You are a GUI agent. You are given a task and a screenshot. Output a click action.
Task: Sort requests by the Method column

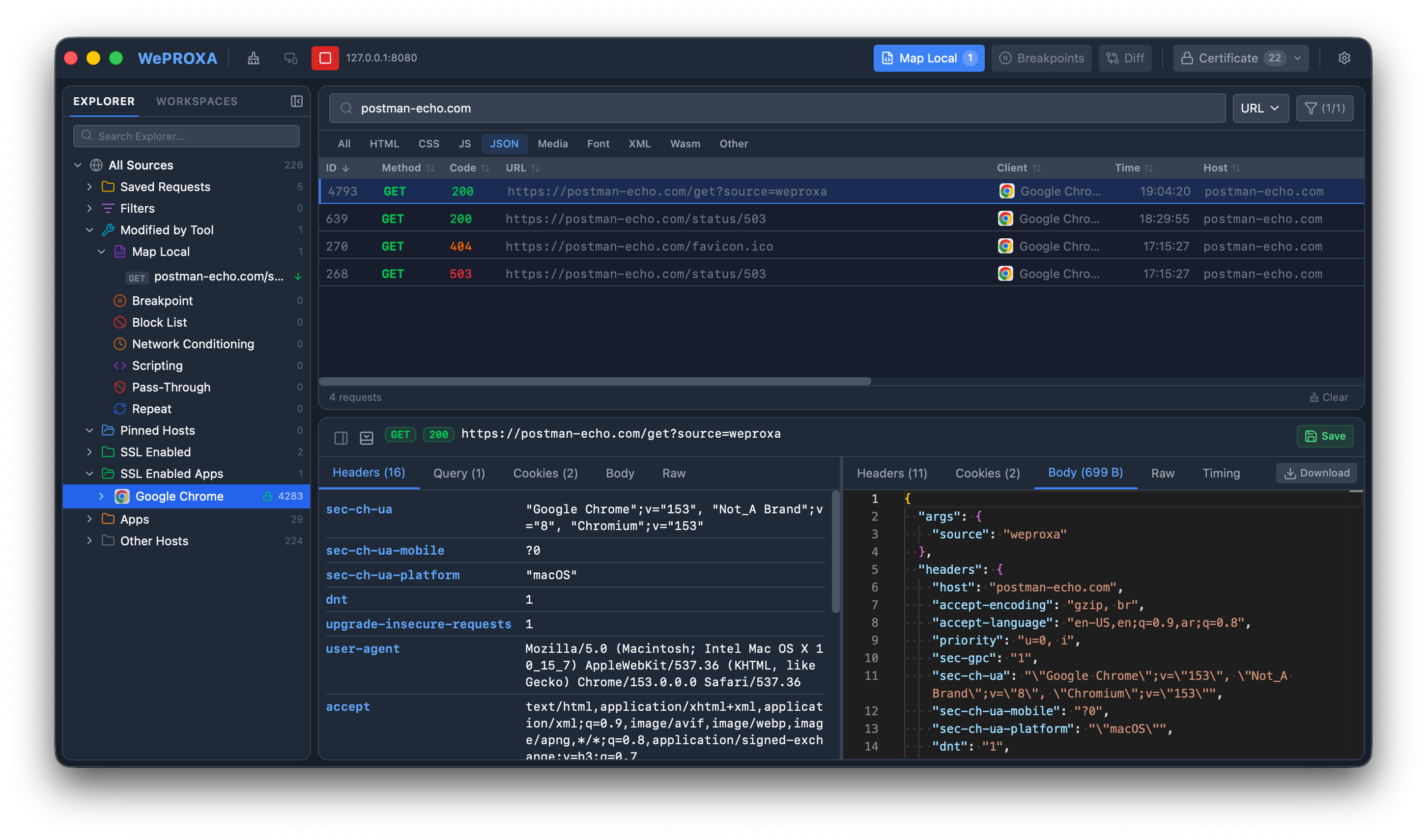[x=408, y=168]
